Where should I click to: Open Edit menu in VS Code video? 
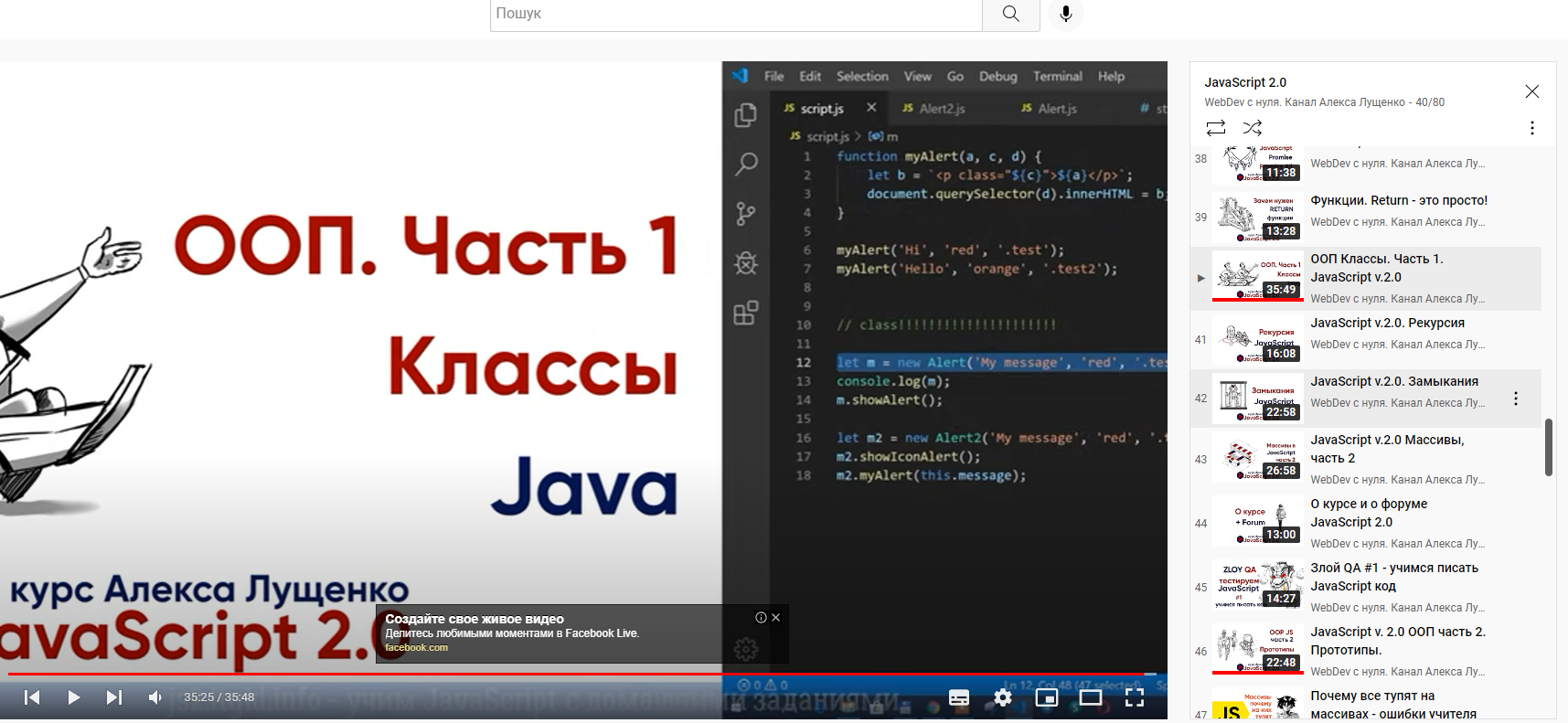pyautogui.click(x=810, y=77)
